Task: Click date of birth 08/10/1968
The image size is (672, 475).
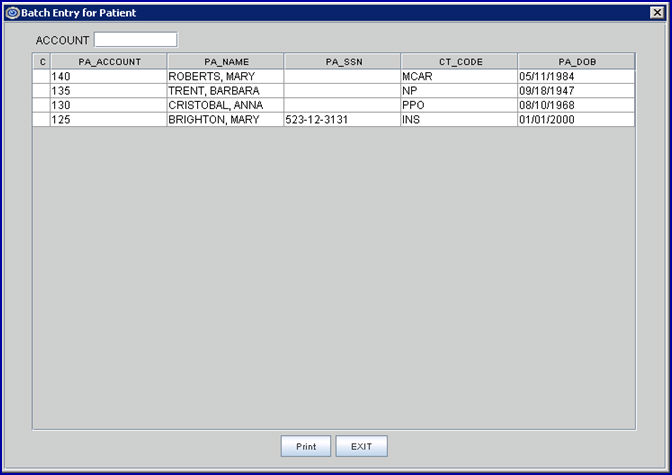Action: 576,105
